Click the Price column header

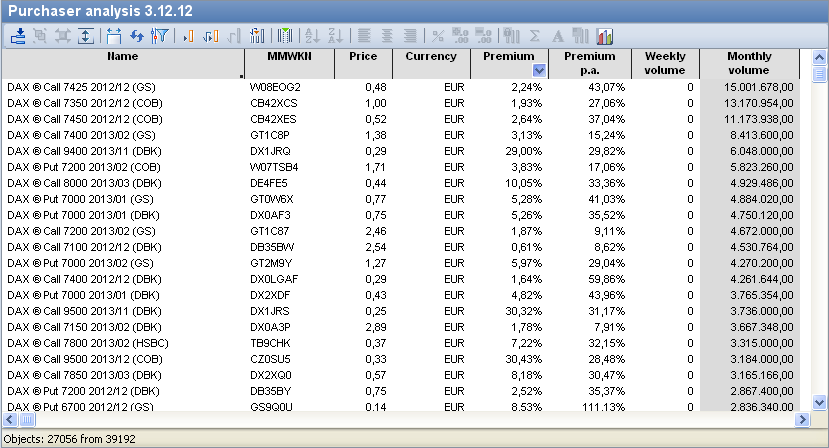coord(363,57)
